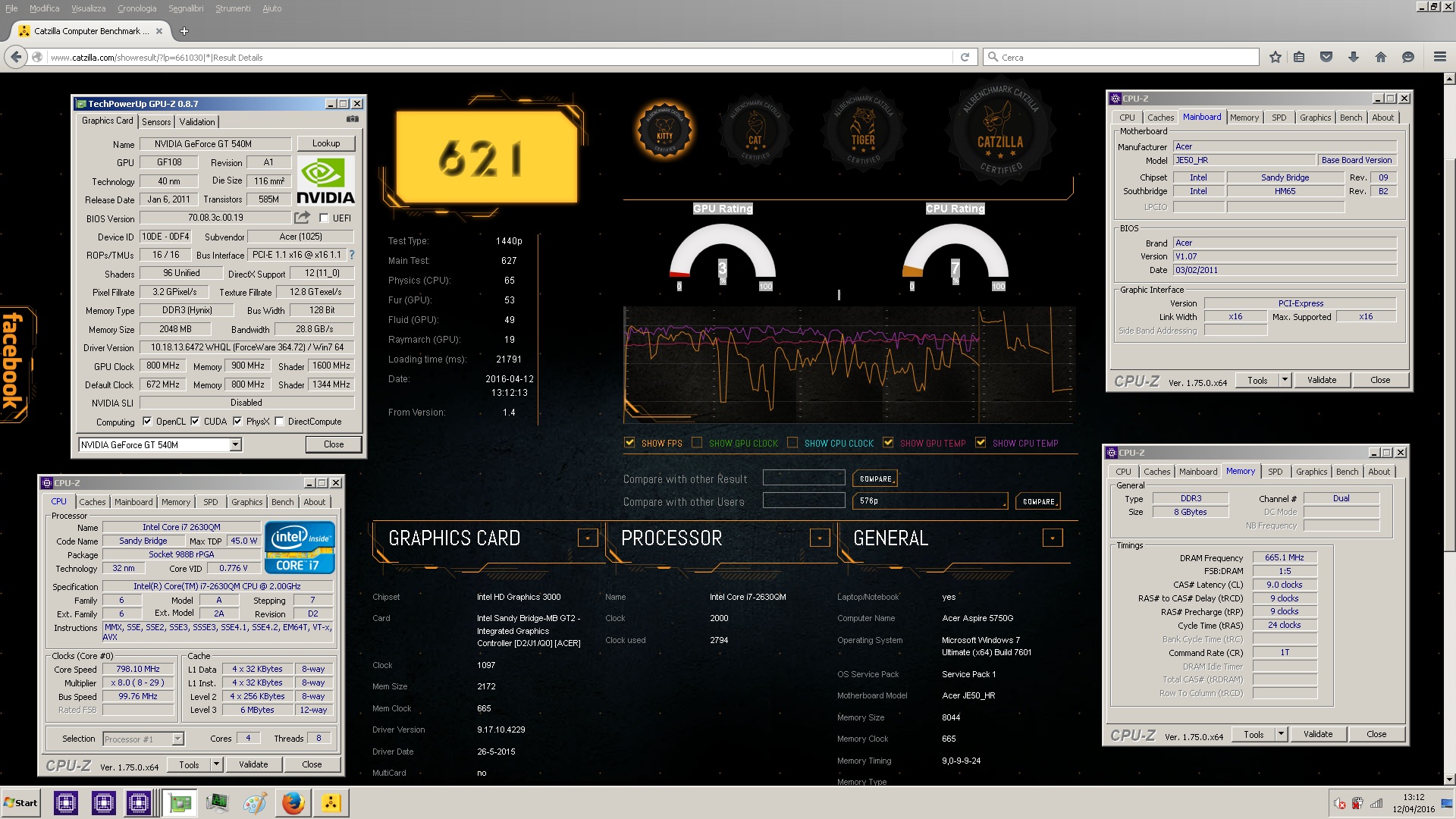This screenshot has width=1456, height=819.
Task: Open the Strumenti menu
Action: [233, 8]
